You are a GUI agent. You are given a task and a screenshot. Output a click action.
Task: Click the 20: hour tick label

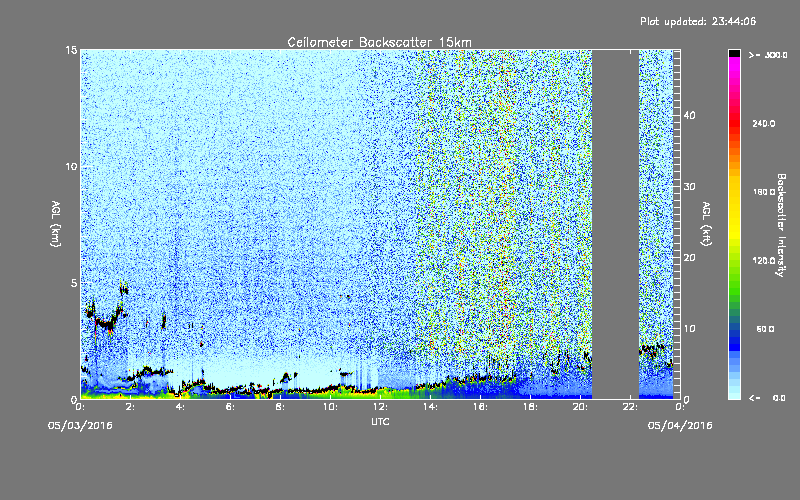[580, 407]
